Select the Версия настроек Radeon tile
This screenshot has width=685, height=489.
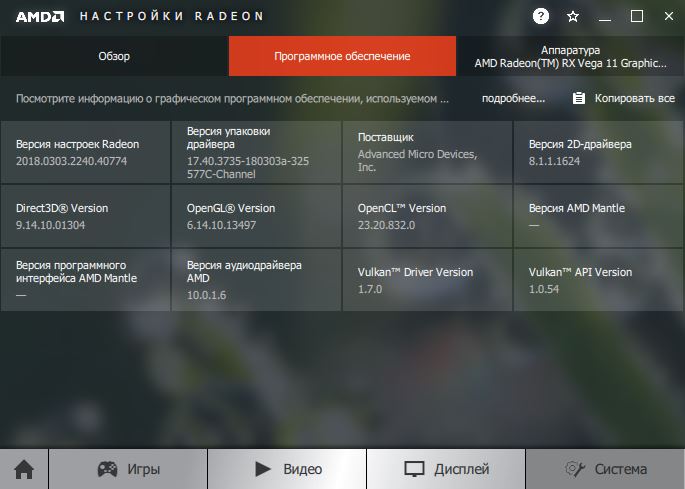point(86,152)
